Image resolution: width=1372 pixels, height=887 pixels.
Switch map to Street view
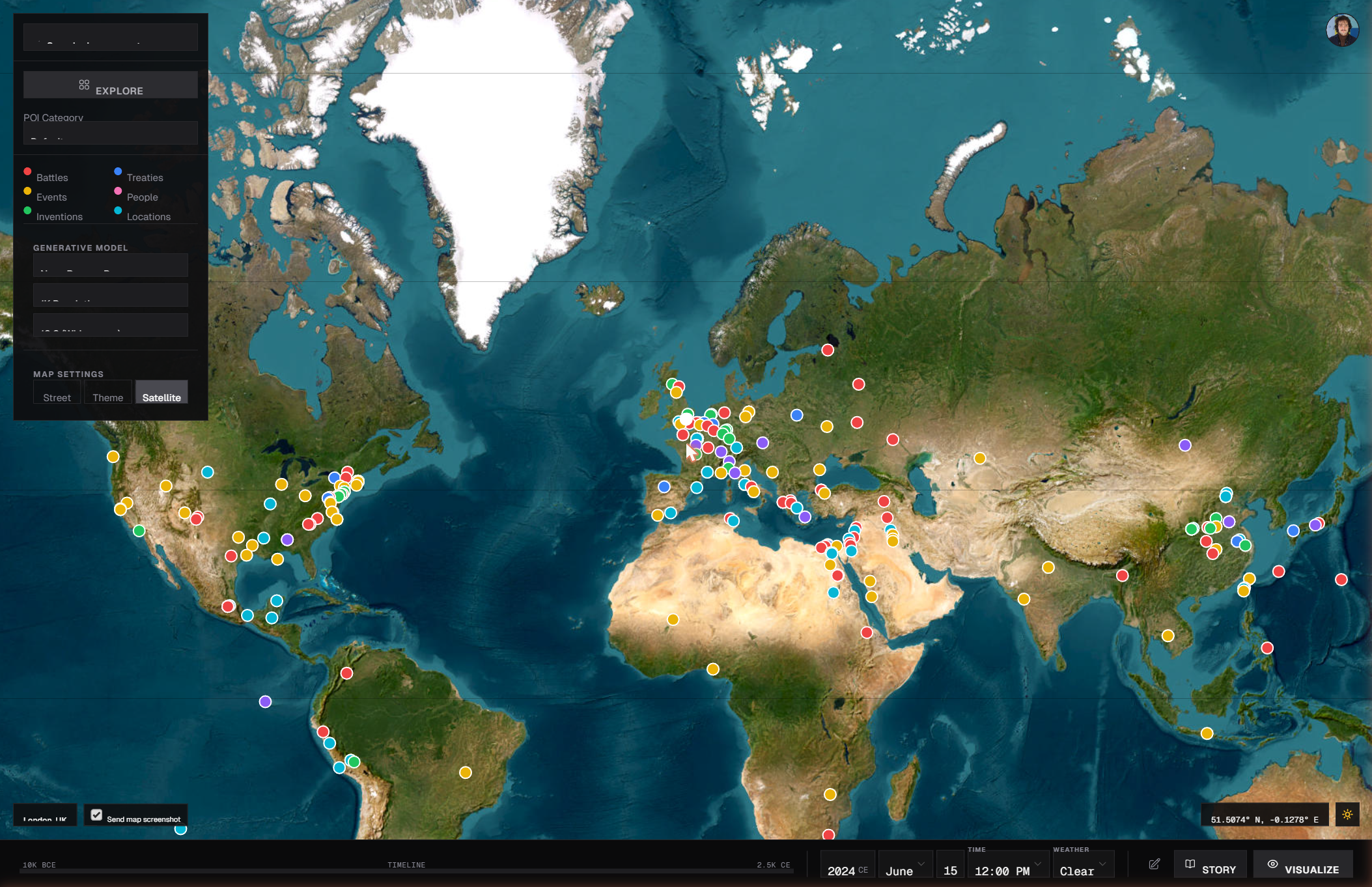click(x=57, y=392)
